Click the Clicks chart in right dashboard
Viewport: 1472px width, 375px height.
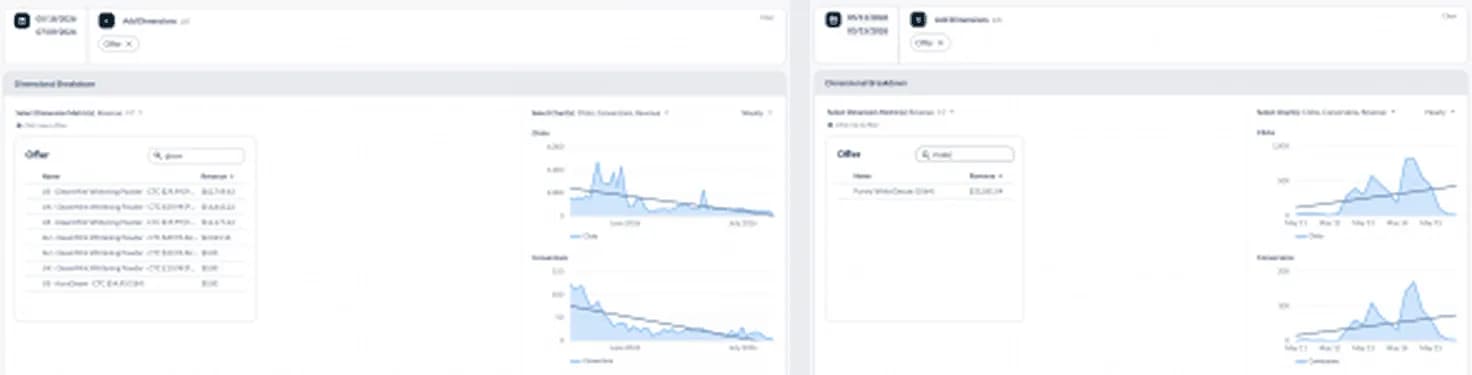point(1375,180)
